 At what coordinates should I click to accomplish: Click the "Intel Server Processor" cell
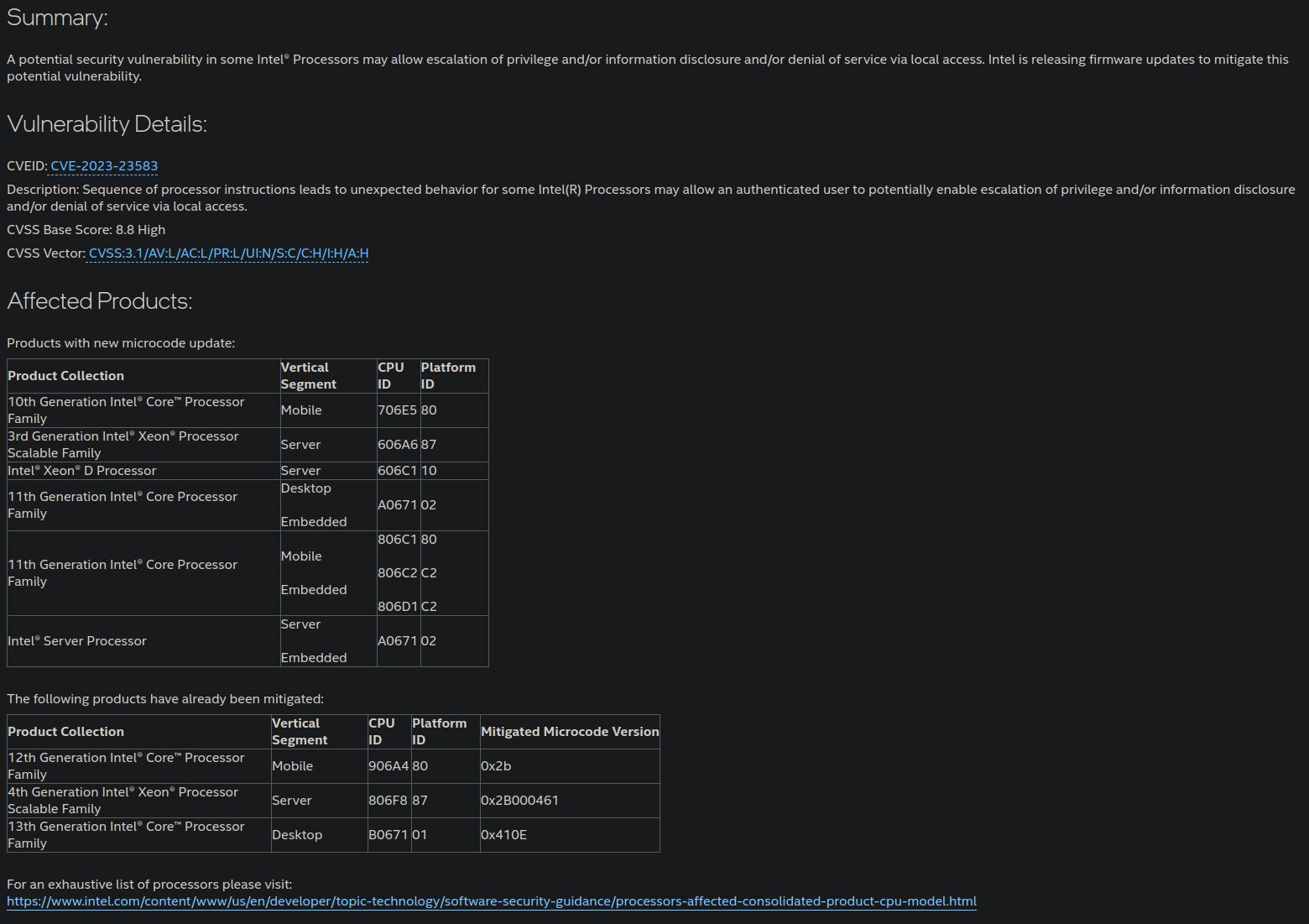click(x=143, y=641)
